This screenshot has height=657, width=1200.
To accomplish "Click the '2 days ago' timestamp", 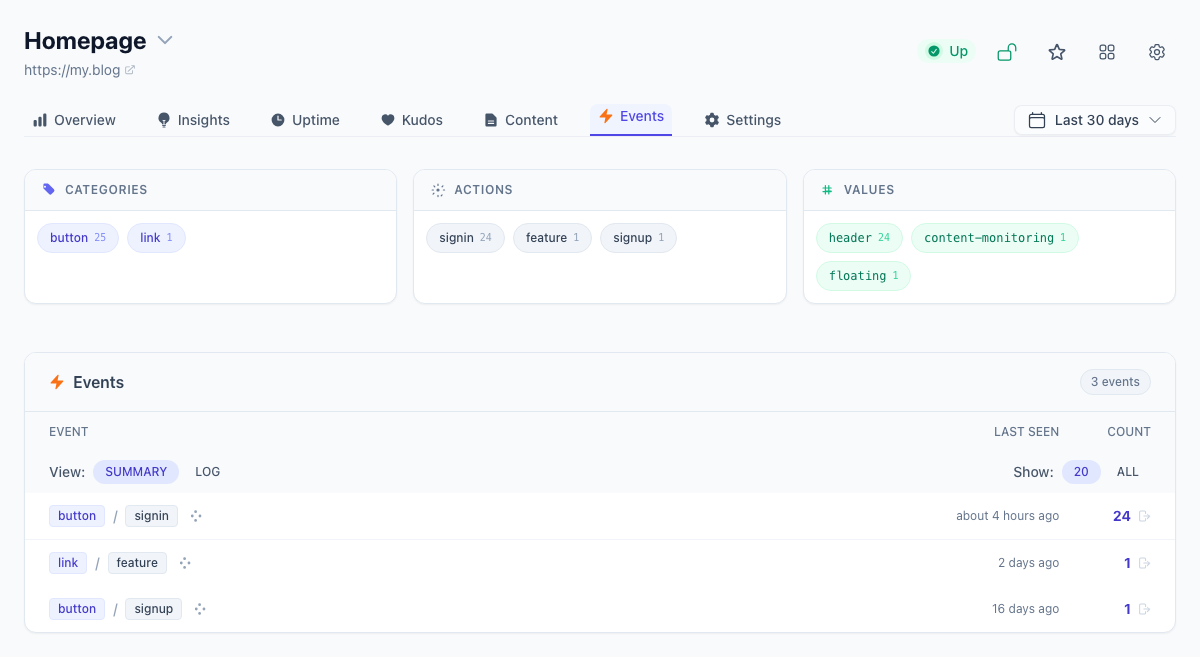I will [1028, 563].
